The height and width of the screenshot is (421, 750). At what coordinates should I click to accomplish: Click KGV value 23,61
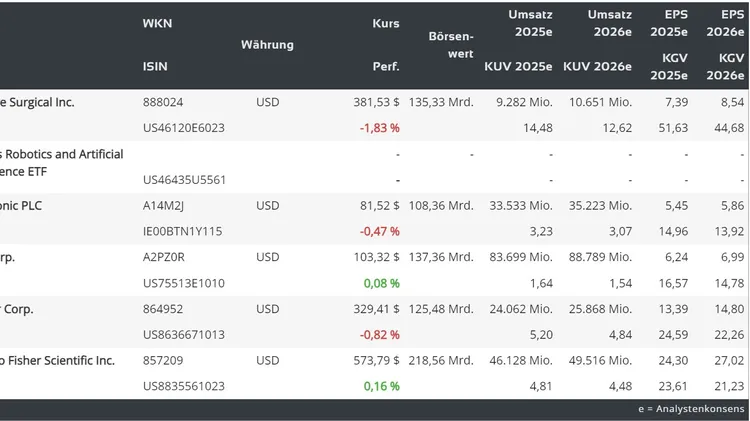pos(673,387)
